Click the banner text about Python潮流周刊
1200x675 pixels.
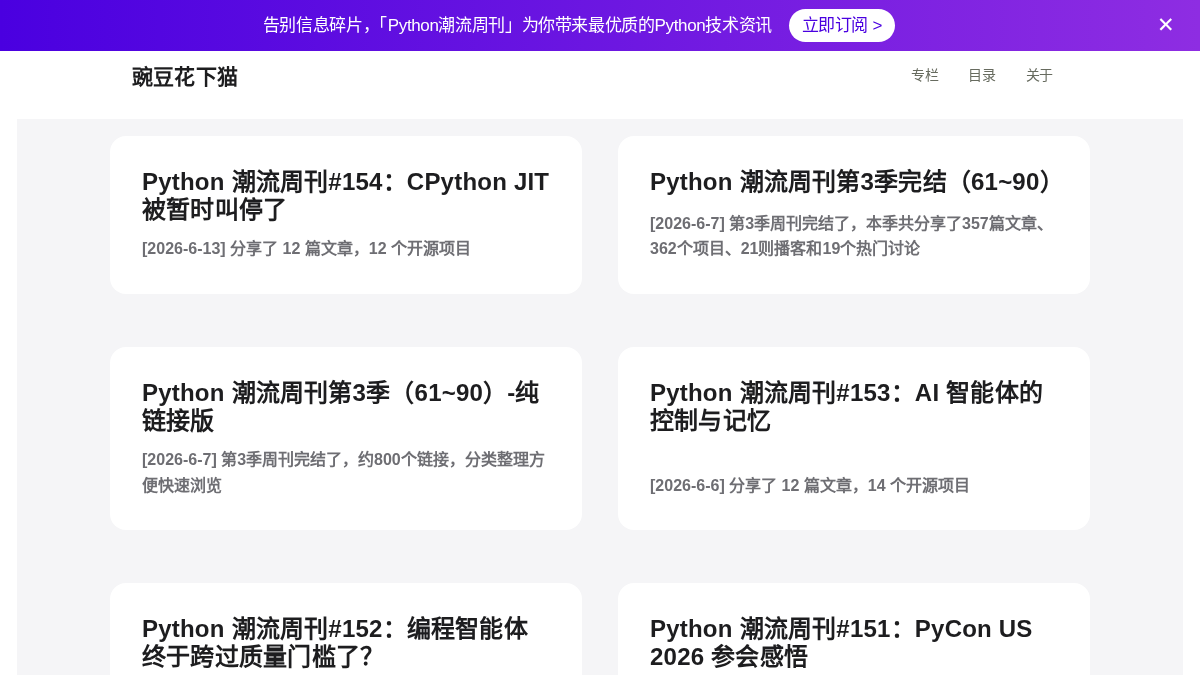517,25
